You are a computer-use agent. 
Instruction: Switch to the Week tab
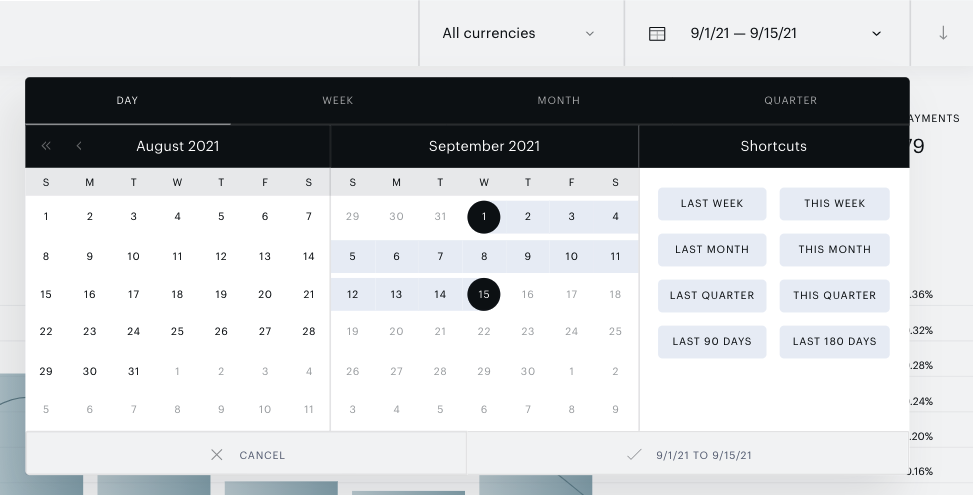coord(338,100)
